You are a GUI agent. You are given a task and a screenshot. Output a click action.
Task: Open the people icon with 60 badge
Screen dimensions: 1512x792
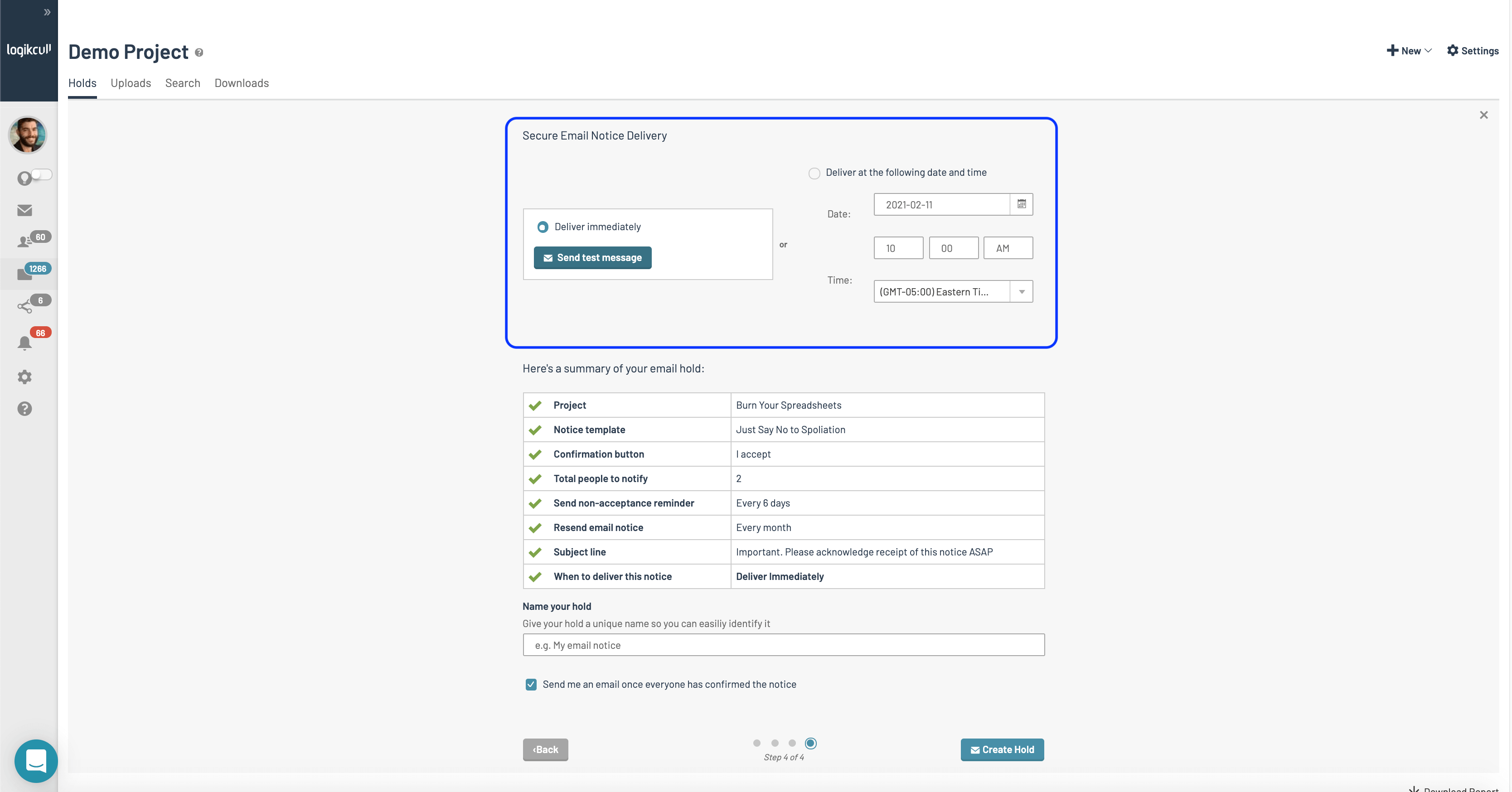coord(24,241)
